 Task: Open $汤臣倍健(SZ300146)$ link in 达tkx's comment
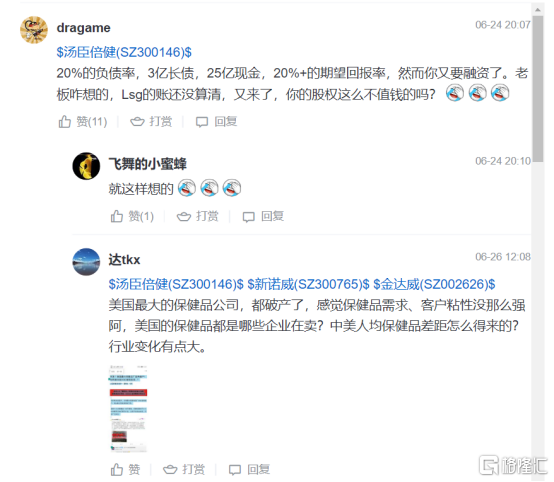(176, 284)
